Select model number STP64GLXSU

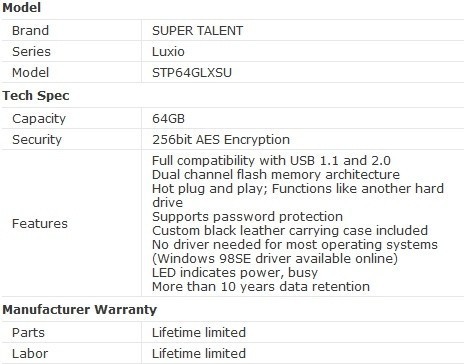coord(192,73)
